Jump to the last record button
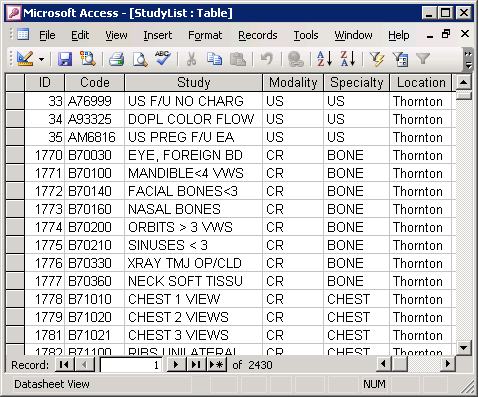 click(x=196, y=365)
